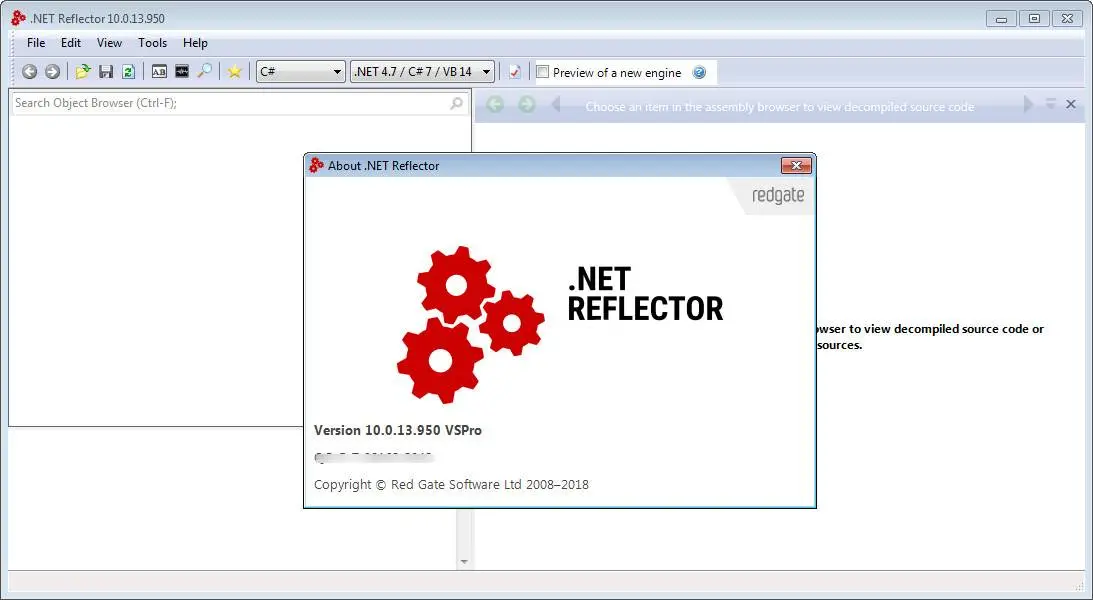The image size is (1093, 600).
Task: Open the Help menu
Action: click(x=195, y=43)
